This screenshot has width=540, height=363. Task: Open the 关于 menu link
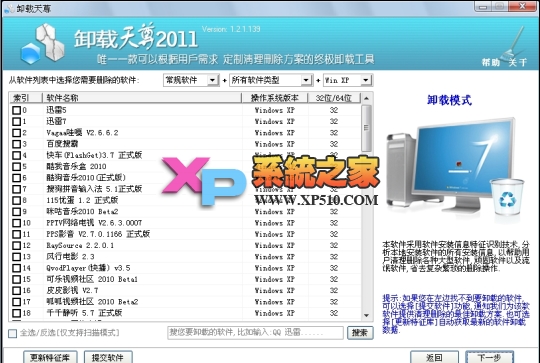[x=518, y=62]
